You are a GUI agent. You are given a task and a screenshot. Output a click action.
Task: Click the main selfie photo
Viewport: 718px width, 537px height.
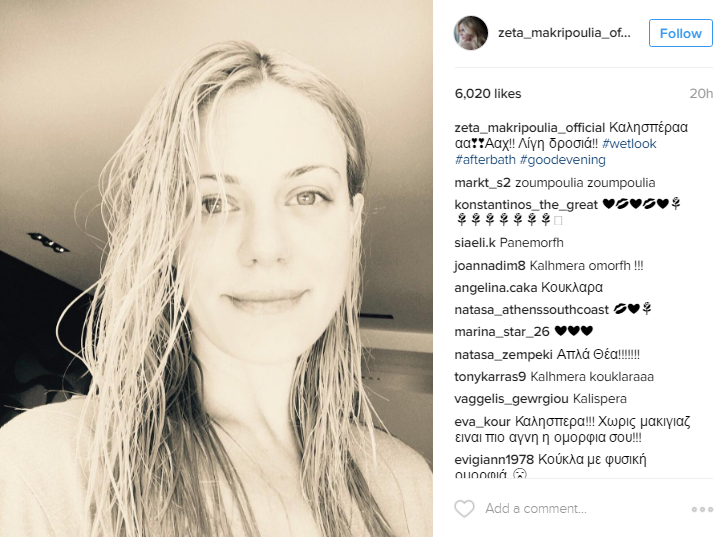click(216, 268)
